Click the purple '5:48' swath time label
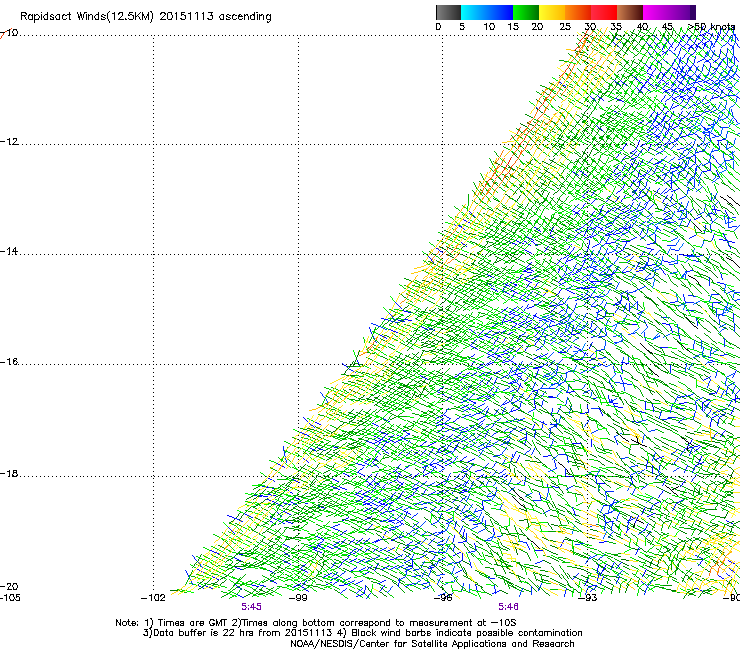 508,607
